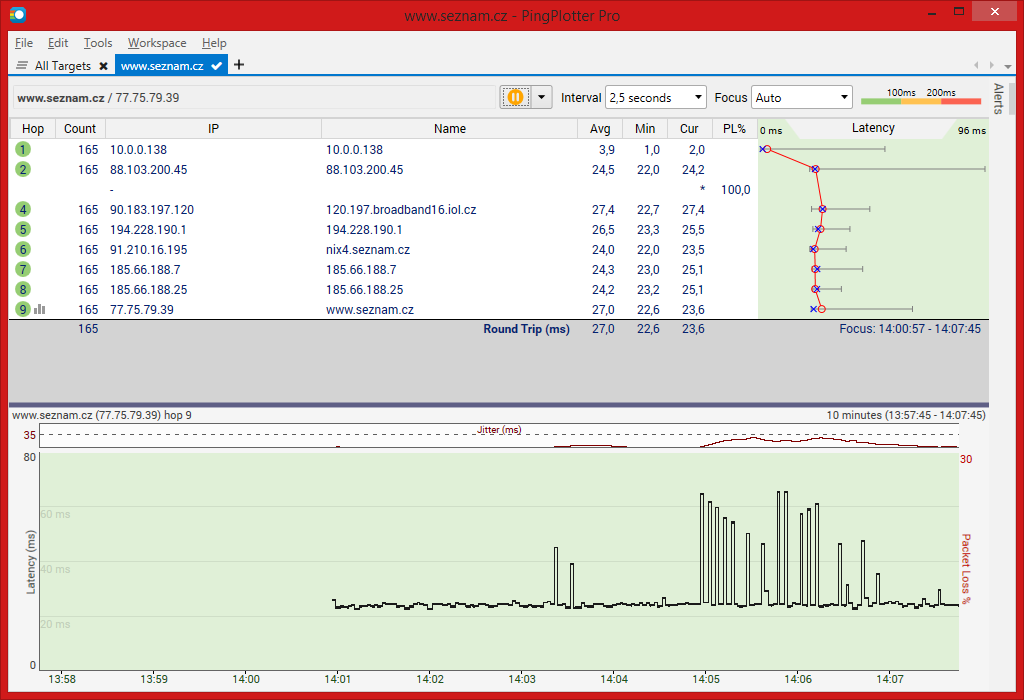The height and width of the screenshot is (700, 1024).
Task: Open the Tools menu
Action: [x=98, y=43]
